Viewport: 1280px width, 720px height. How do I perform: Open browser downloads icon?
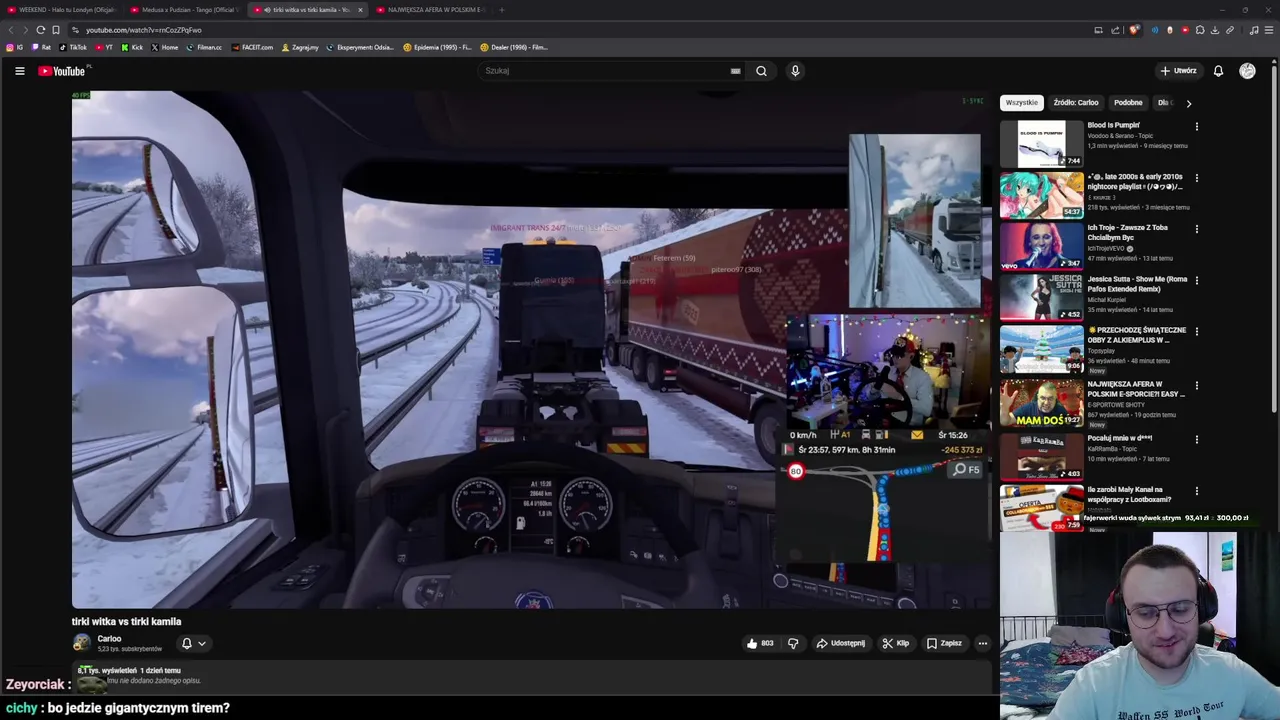click(x=1215, y=30)
